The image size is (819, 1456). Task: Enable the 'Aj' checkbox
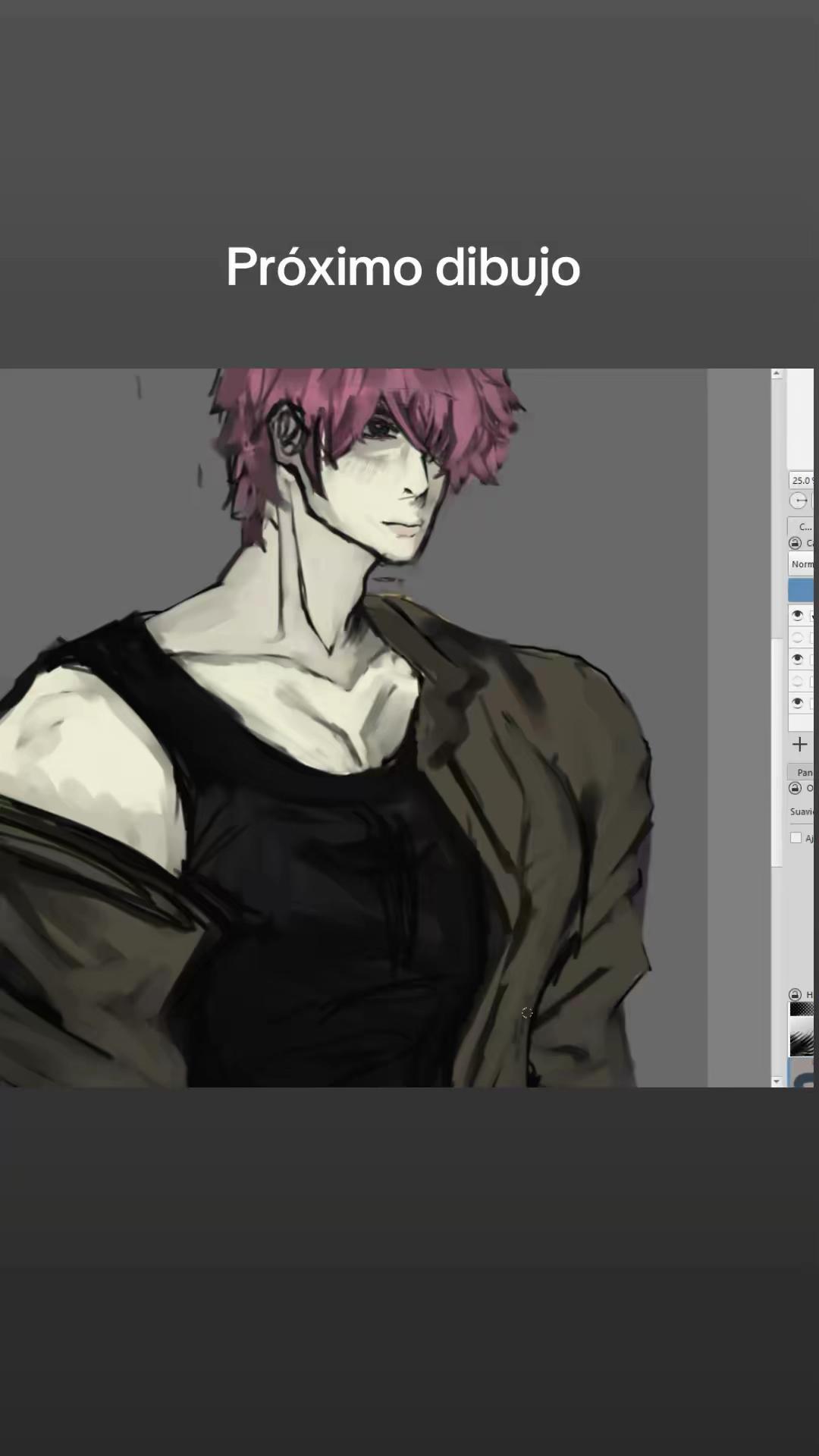(x=795, y=838)
